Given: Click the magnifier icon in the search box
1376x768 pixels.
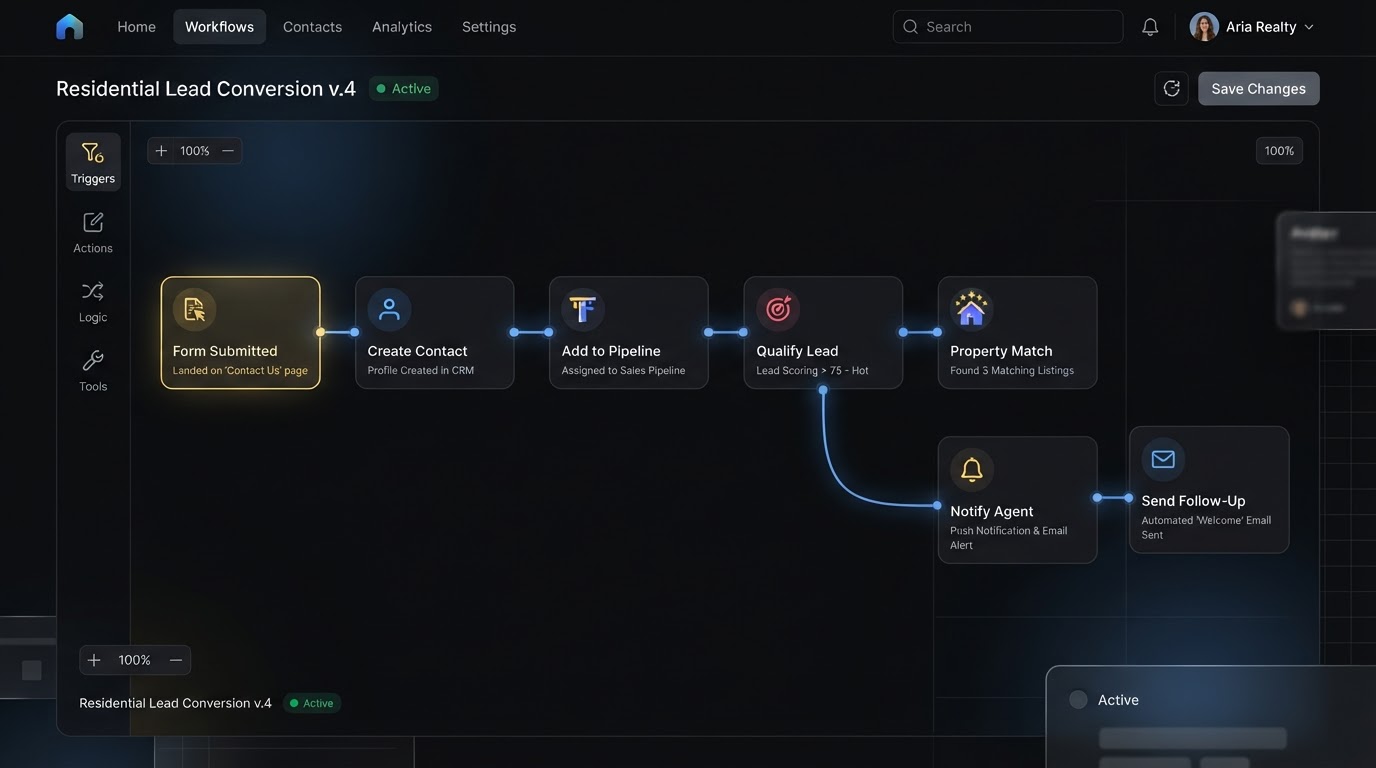Looking at the screenshot, I should (x=910, y=27).
